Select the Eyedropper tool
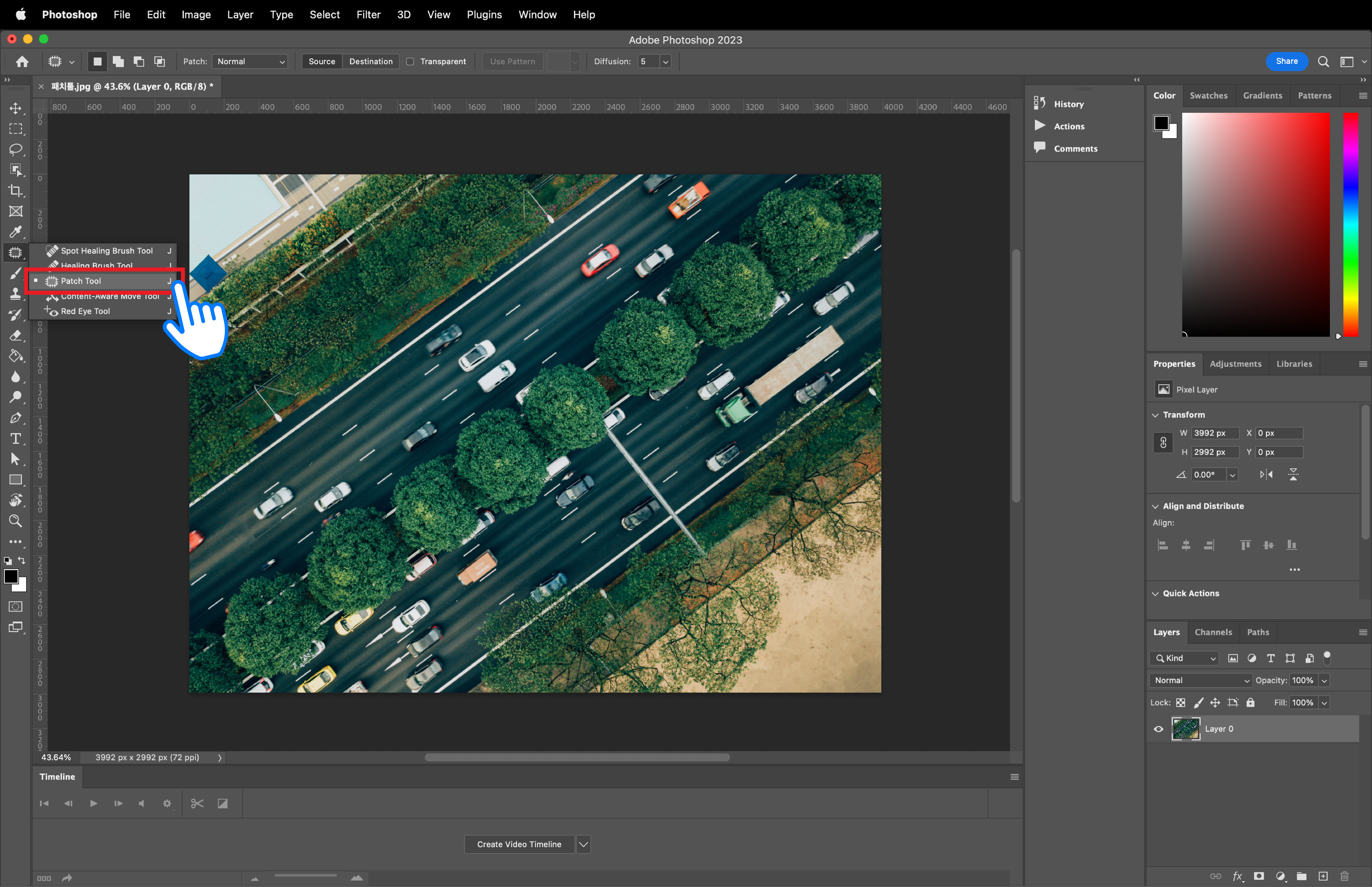 [x=16, y=232]
